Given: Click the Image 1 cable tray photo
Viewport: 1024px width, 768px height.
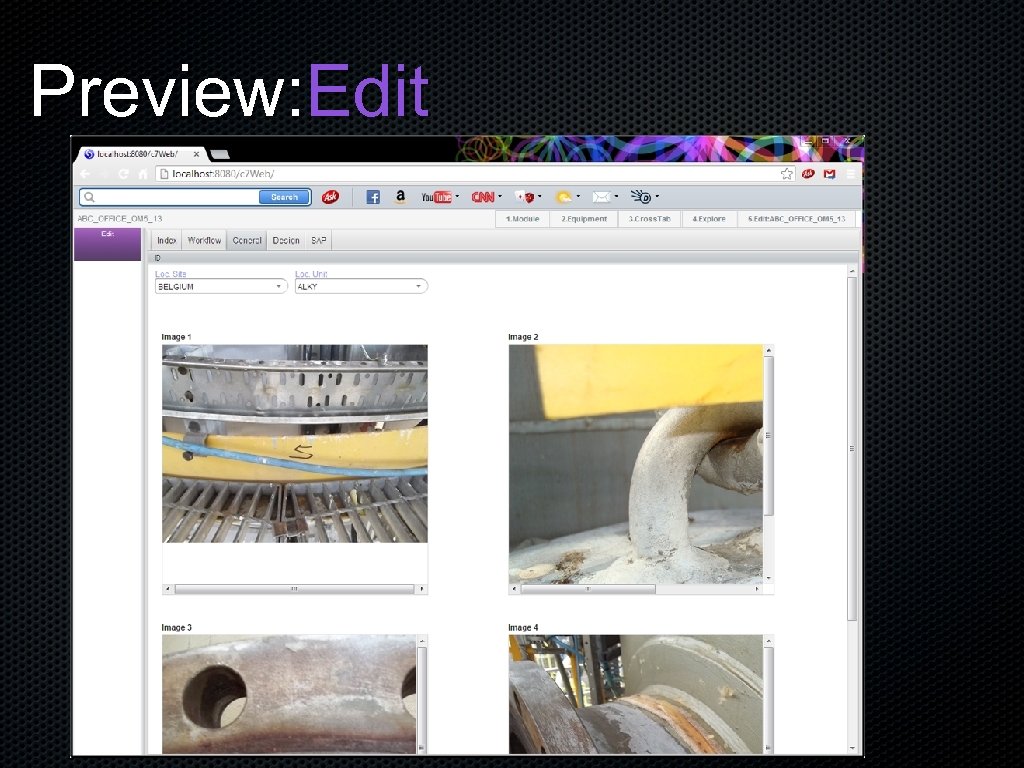Looking at the screenshot, I should point(295,443).
